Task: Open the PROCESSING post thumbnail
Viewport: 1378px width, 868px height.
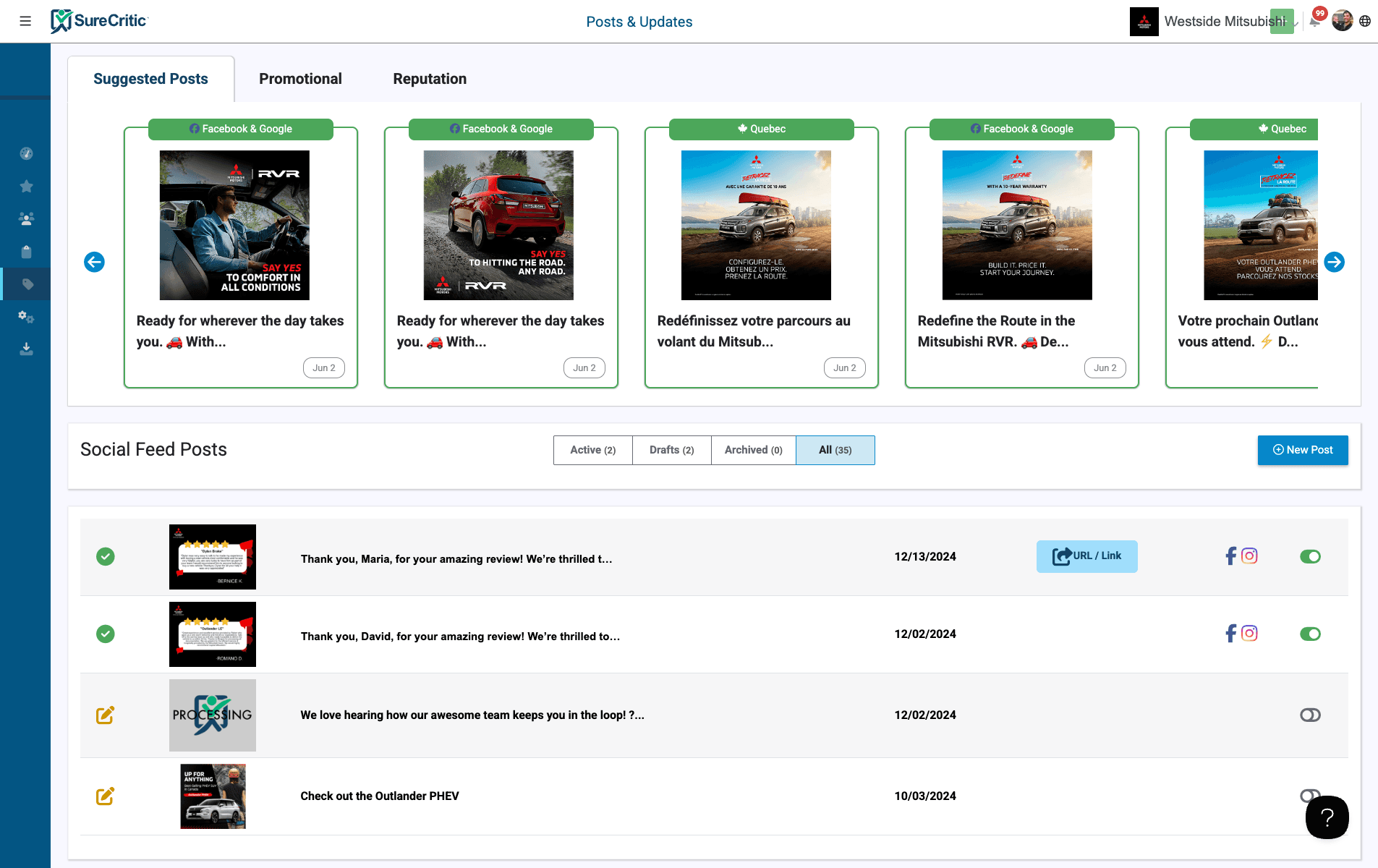Action: tap(213, 715)
